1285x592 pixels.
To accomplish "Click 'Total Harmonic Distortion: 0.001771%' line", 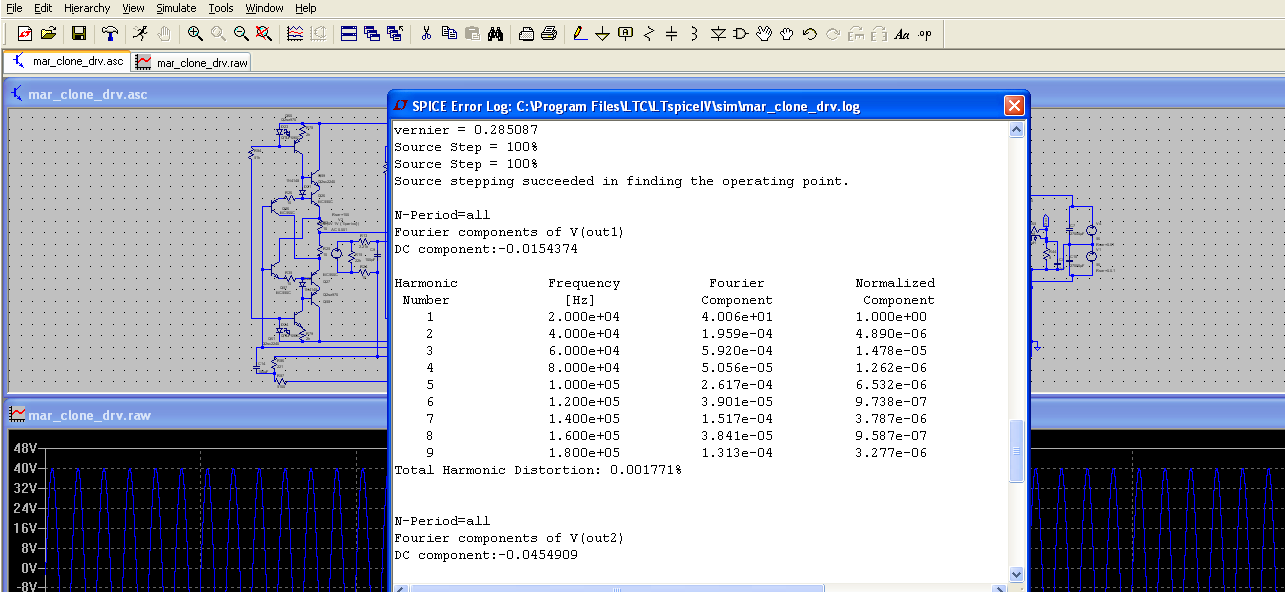I will 538,470.
